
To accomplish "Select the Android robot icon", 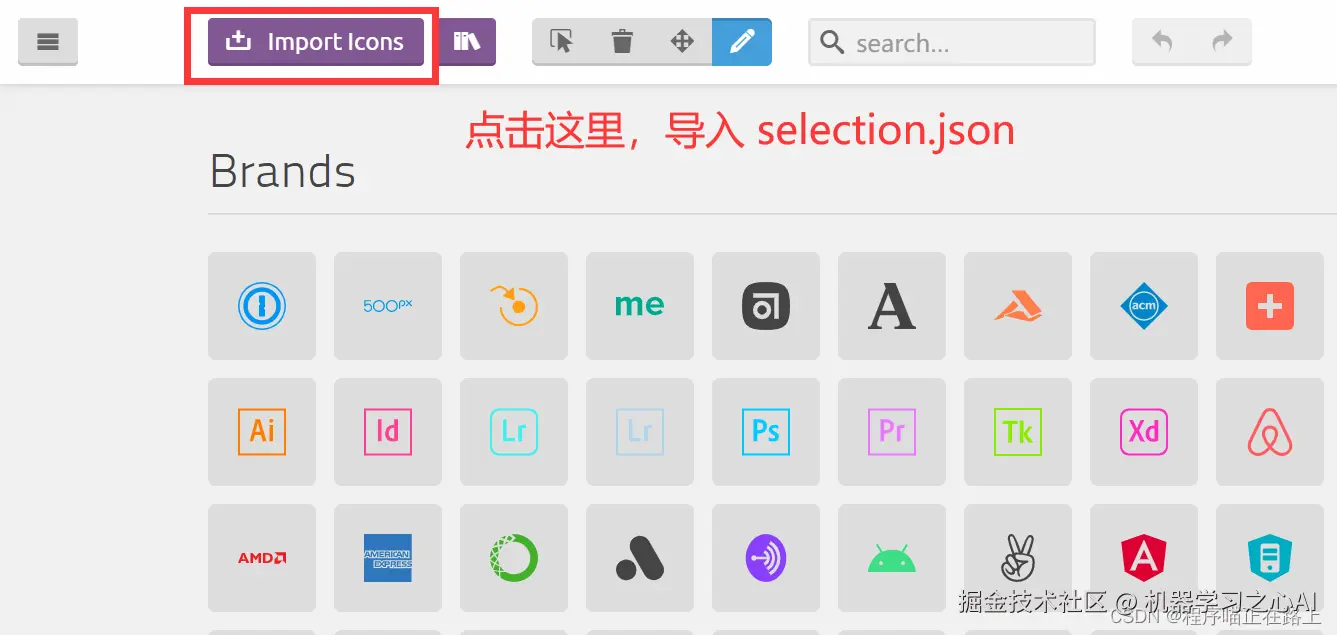I will pyautogui.click(x=892, y=558).
